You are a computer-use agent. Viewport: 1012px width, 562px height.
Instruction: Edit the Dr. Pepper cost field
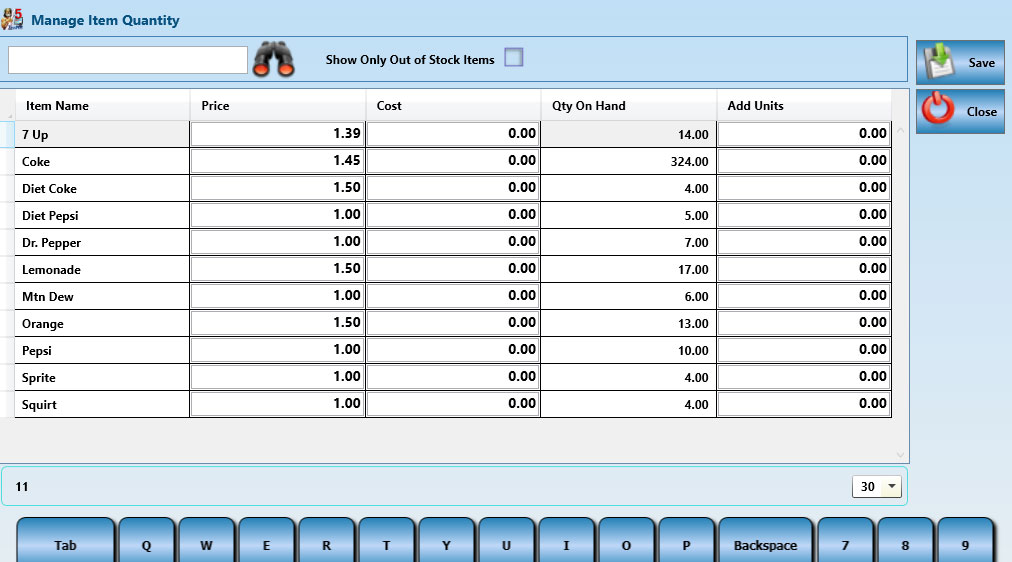453,242
